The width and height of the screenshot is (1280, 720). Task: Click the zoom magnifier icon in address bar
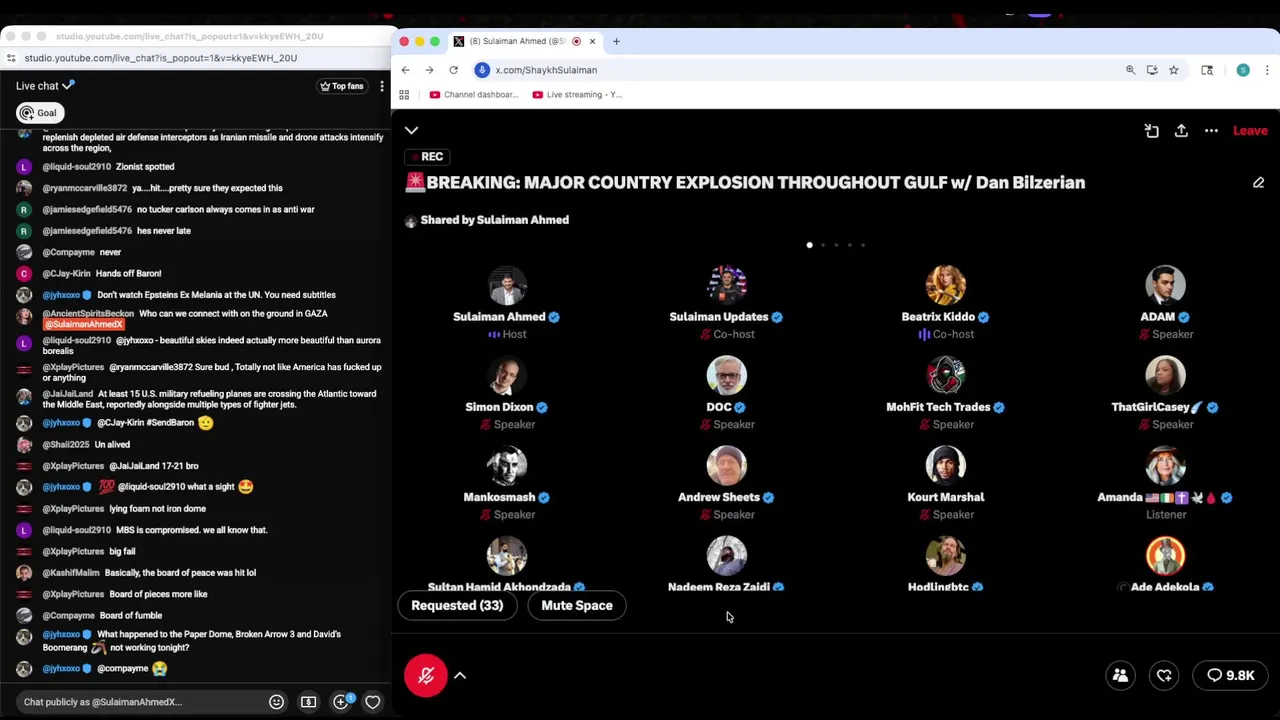pyautogui.click(x=1130, y=70)
